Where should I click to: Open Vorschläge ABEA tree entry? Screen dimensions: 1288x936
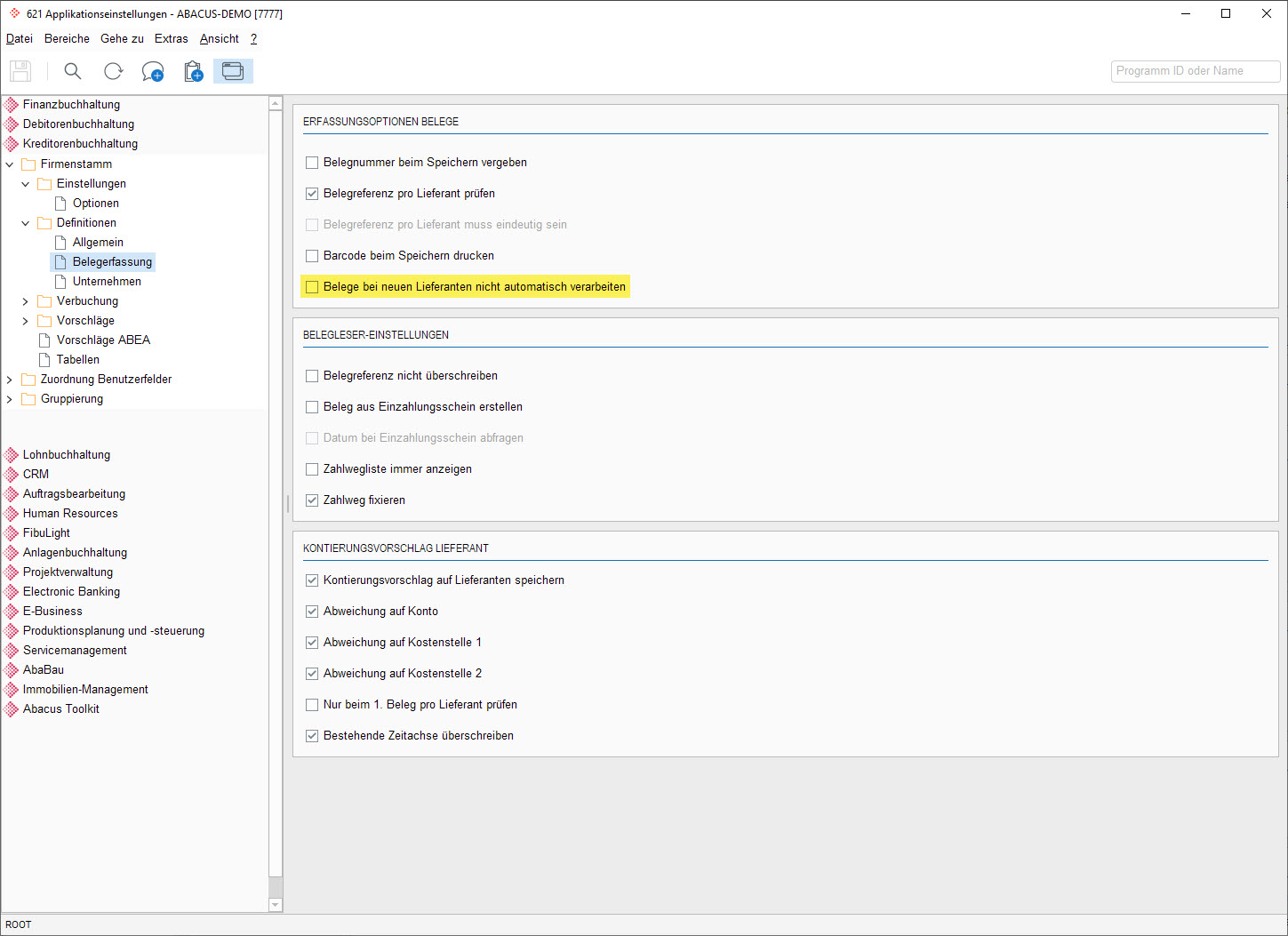coord(103,340)
